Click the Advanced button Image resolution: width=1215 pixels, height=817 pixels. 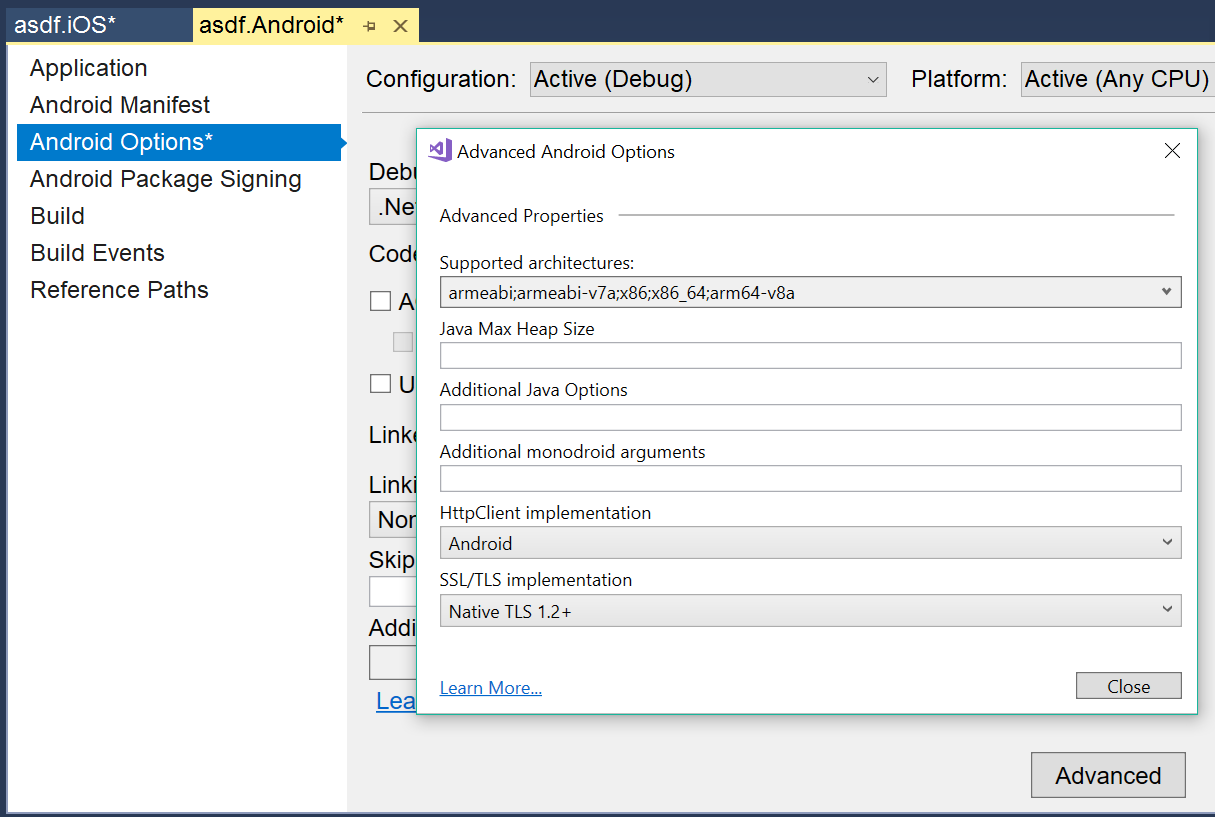coord(1108,775)
